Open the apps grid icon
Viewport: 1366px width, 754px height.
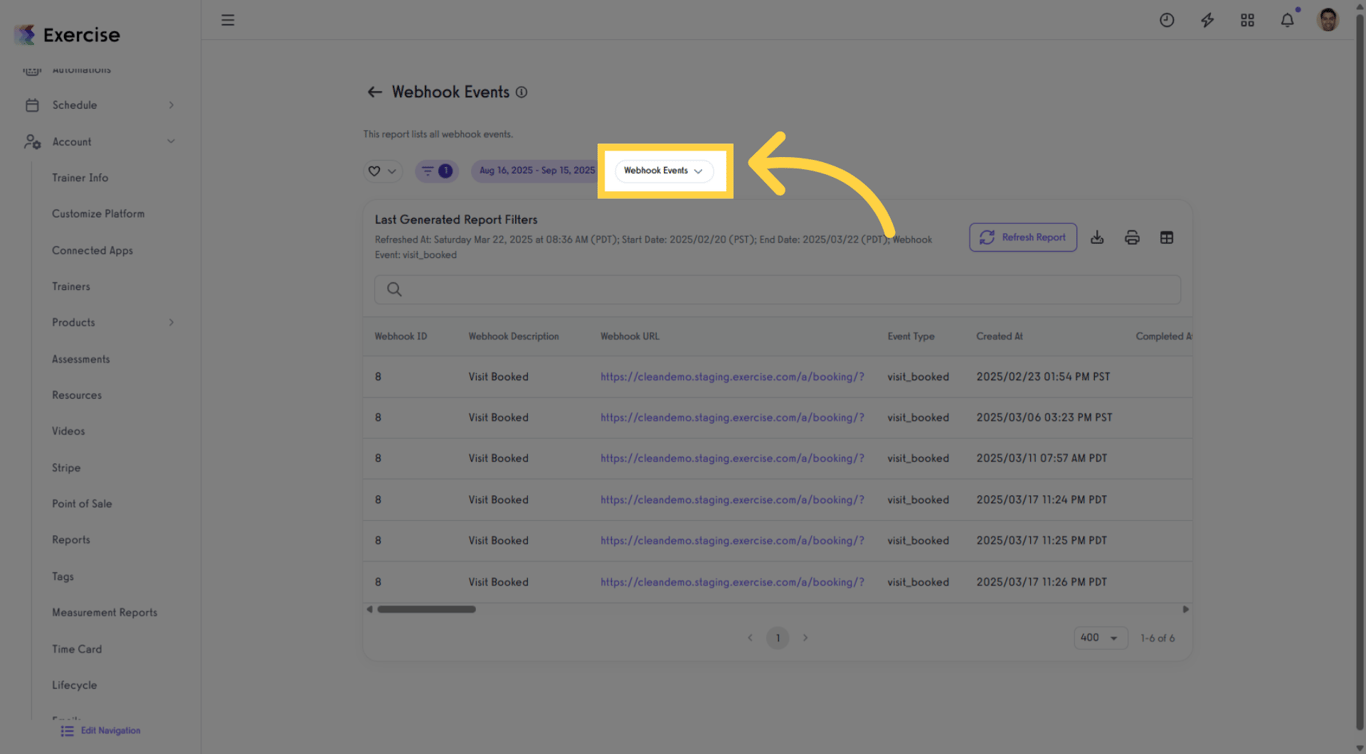click(1247, 20)
